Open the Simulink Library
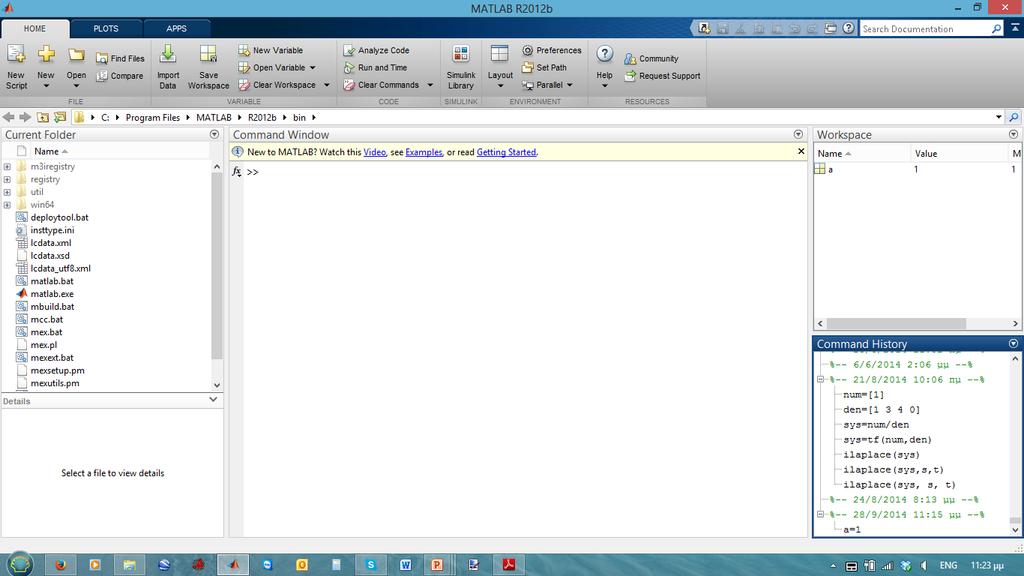 pos(460,67)
